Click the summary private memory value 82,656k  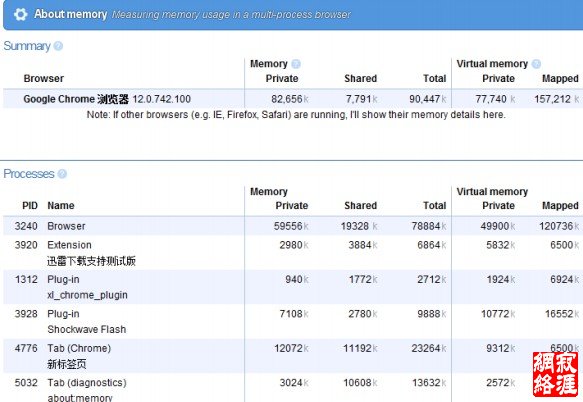click(x=290, y=99)
